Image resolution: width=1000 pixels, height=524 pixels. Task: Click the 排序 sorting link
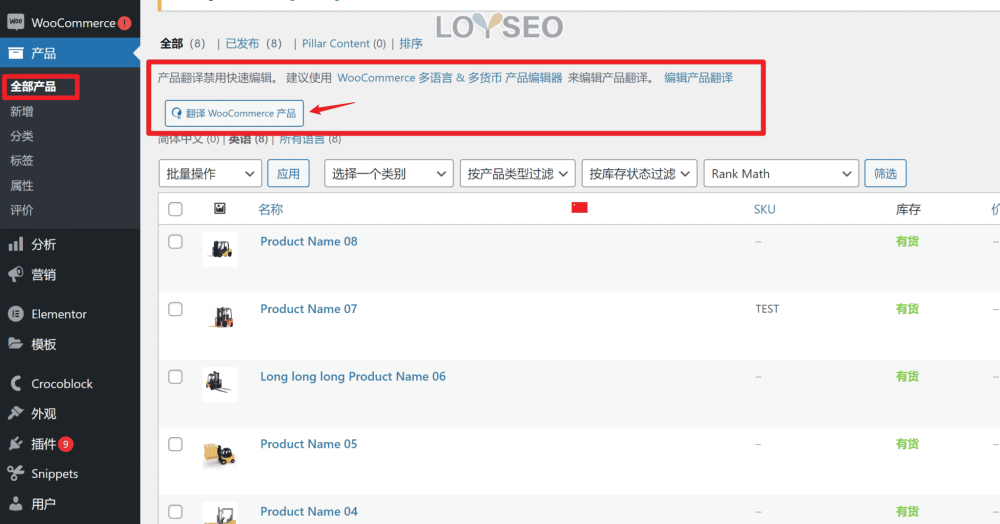pos(411,43)
